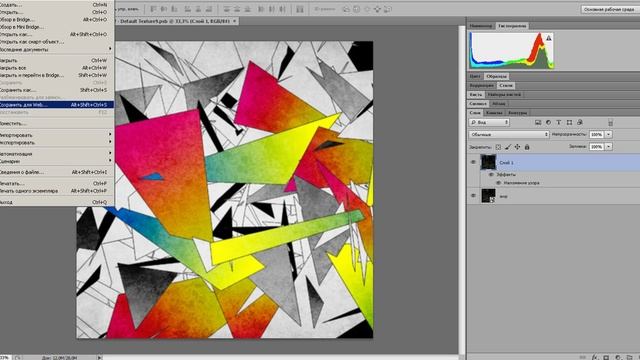Filter layers by pixel layers icon
640x360 pixels.
click(x=538, y=122)
